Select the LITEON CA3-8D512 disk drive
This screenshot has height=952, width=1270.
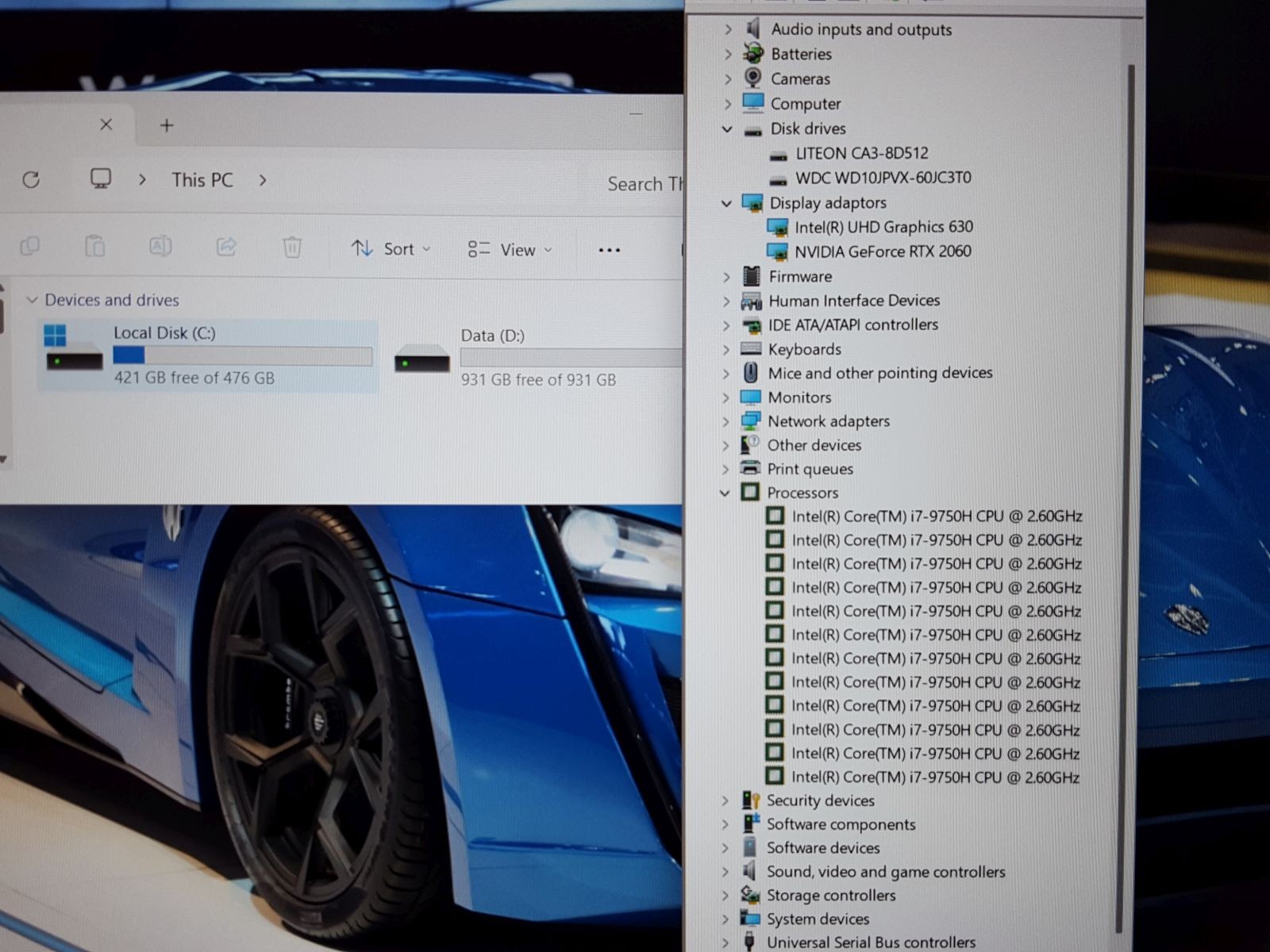pos(862,153)
